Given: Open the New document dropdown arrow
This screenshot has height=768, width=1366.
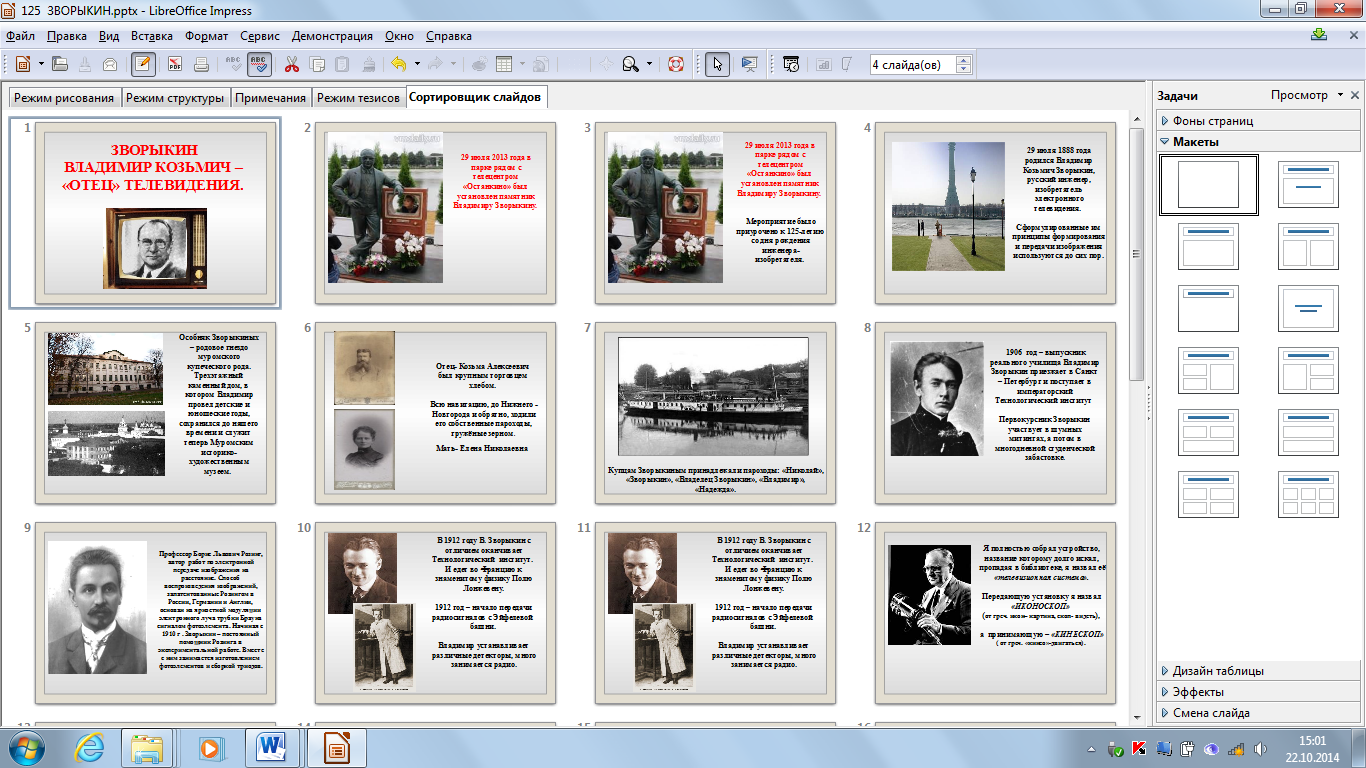Looking at the screenshot, I should coord(41,63).
